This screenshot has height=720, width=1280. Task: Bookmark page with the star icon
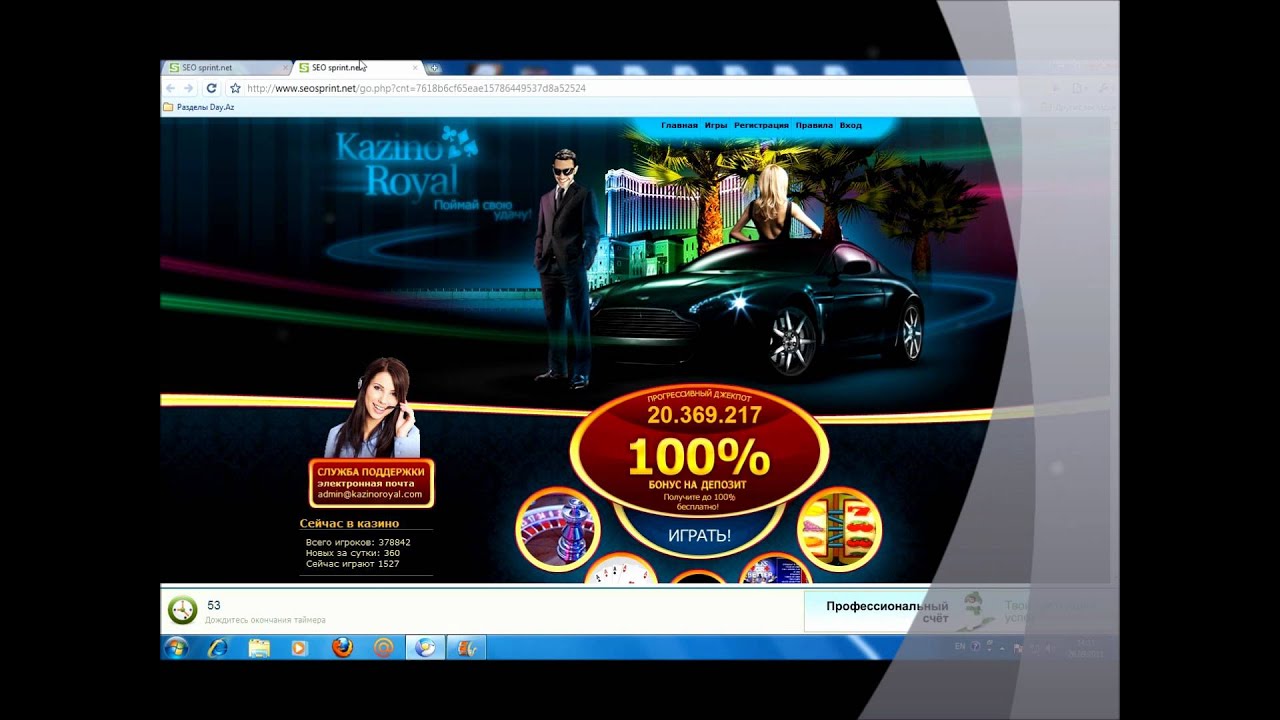tap(236, 88)
